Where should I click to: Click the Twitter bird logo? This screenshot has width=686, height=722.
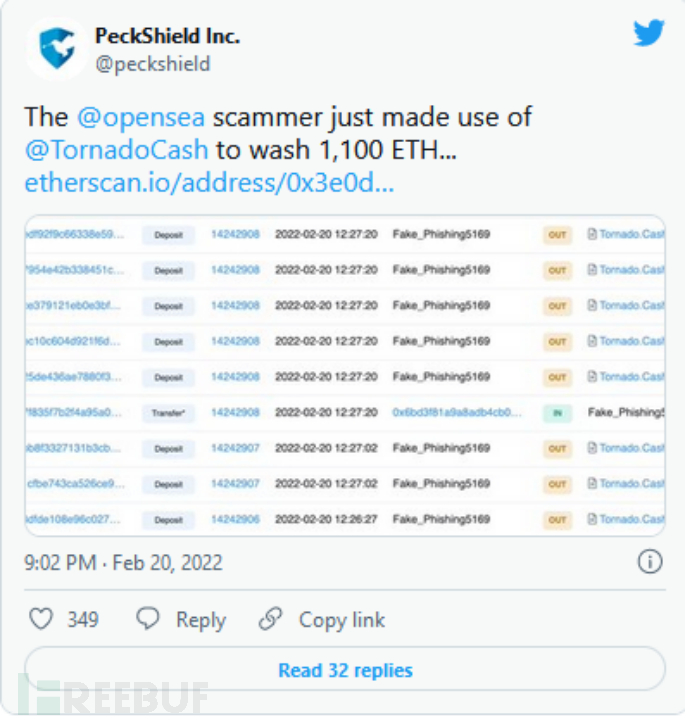pos(649,33)
